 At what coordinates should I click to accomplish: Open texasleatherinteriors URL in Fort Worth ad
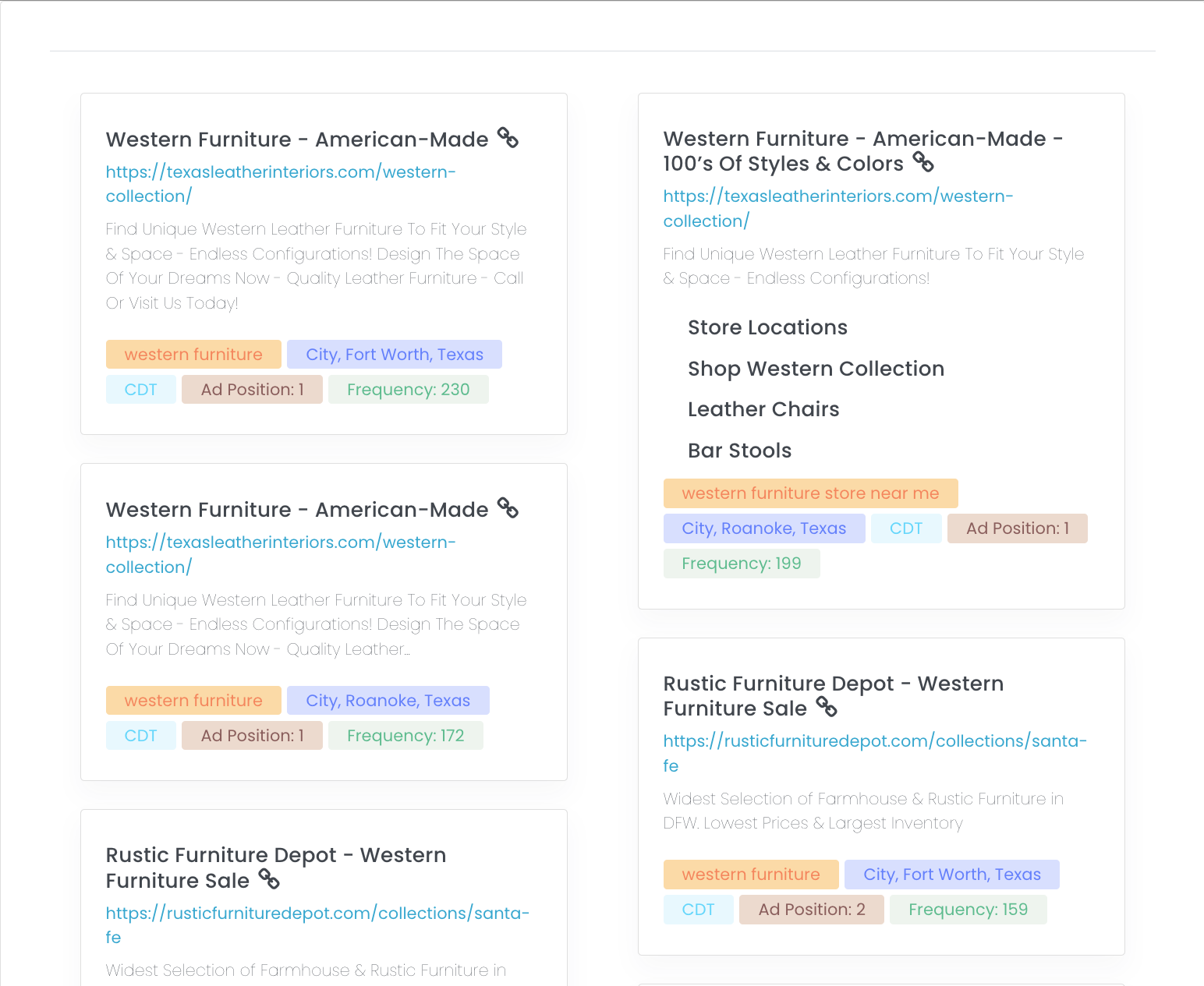(280, 184)
